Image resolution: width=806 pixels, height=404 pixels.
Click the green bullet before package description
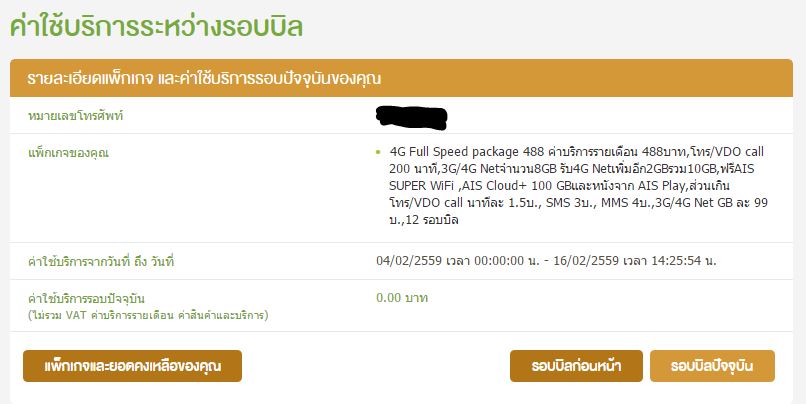(378, 152)
